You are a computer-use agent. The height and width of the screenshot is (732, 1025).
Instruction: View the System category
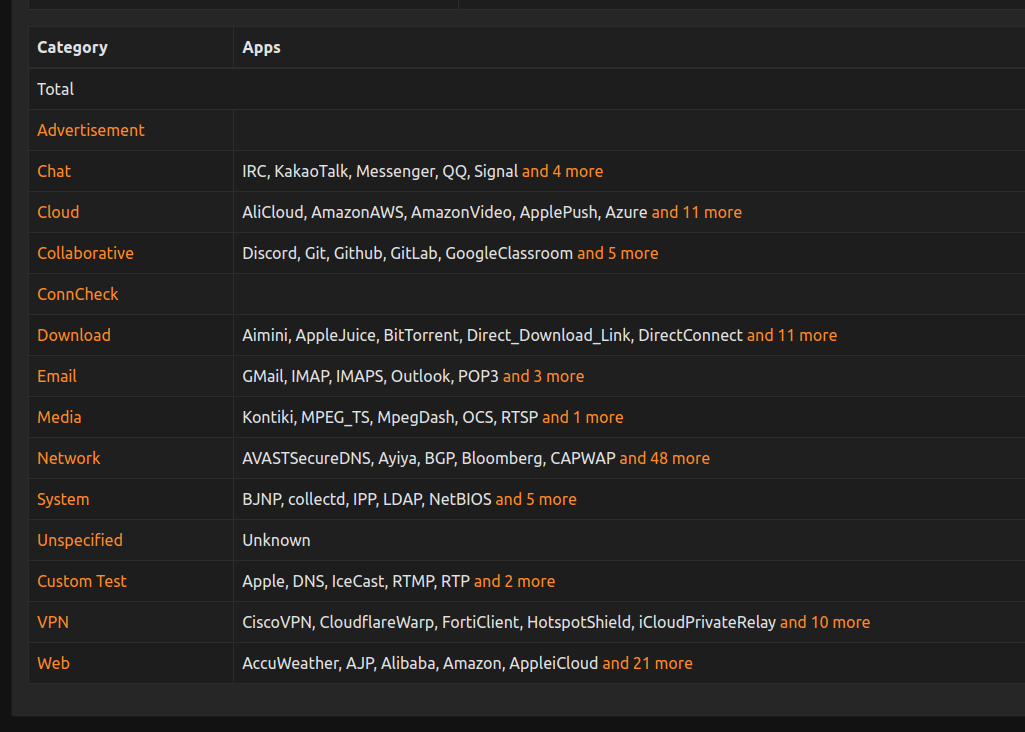(63, 499)
